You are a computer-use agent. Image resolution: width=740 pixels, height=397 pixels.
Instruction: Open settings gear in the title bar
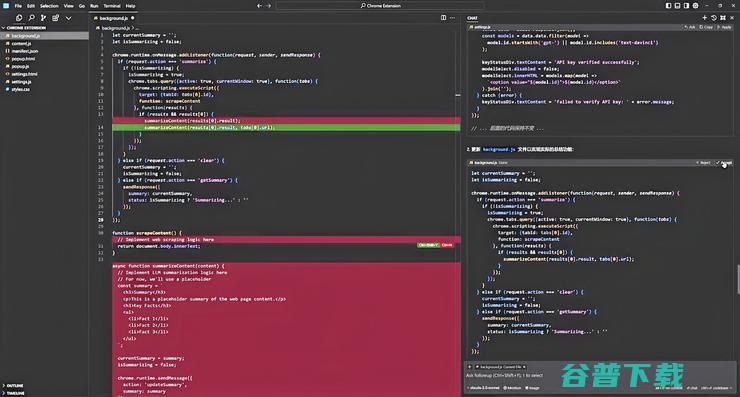(695, 6)
